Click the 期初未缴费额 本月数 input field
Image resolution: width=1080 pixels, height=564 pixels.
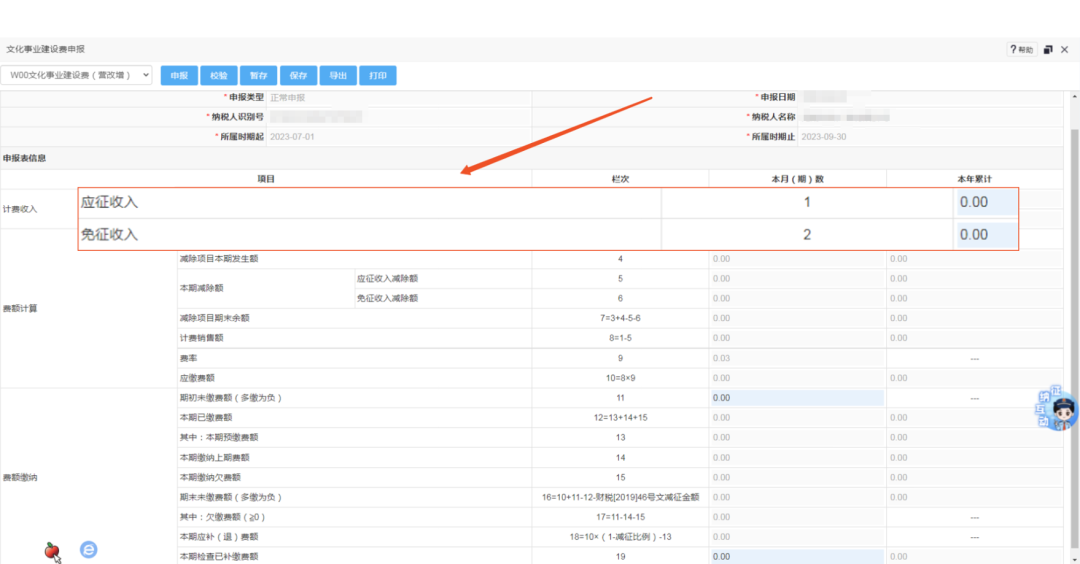pos(797,398)
